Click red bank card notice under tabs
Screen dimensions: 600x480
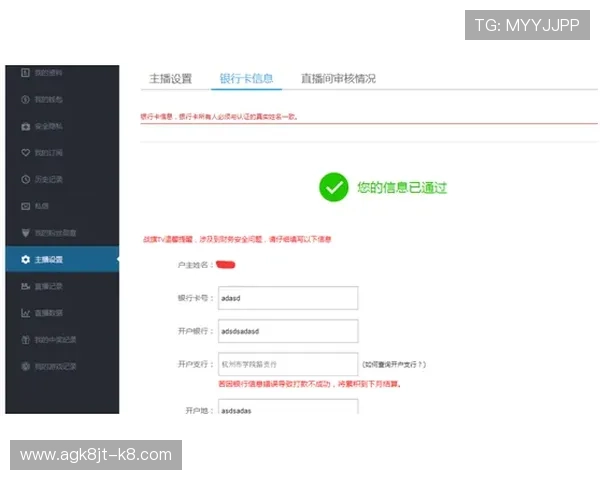click(219, 117)
